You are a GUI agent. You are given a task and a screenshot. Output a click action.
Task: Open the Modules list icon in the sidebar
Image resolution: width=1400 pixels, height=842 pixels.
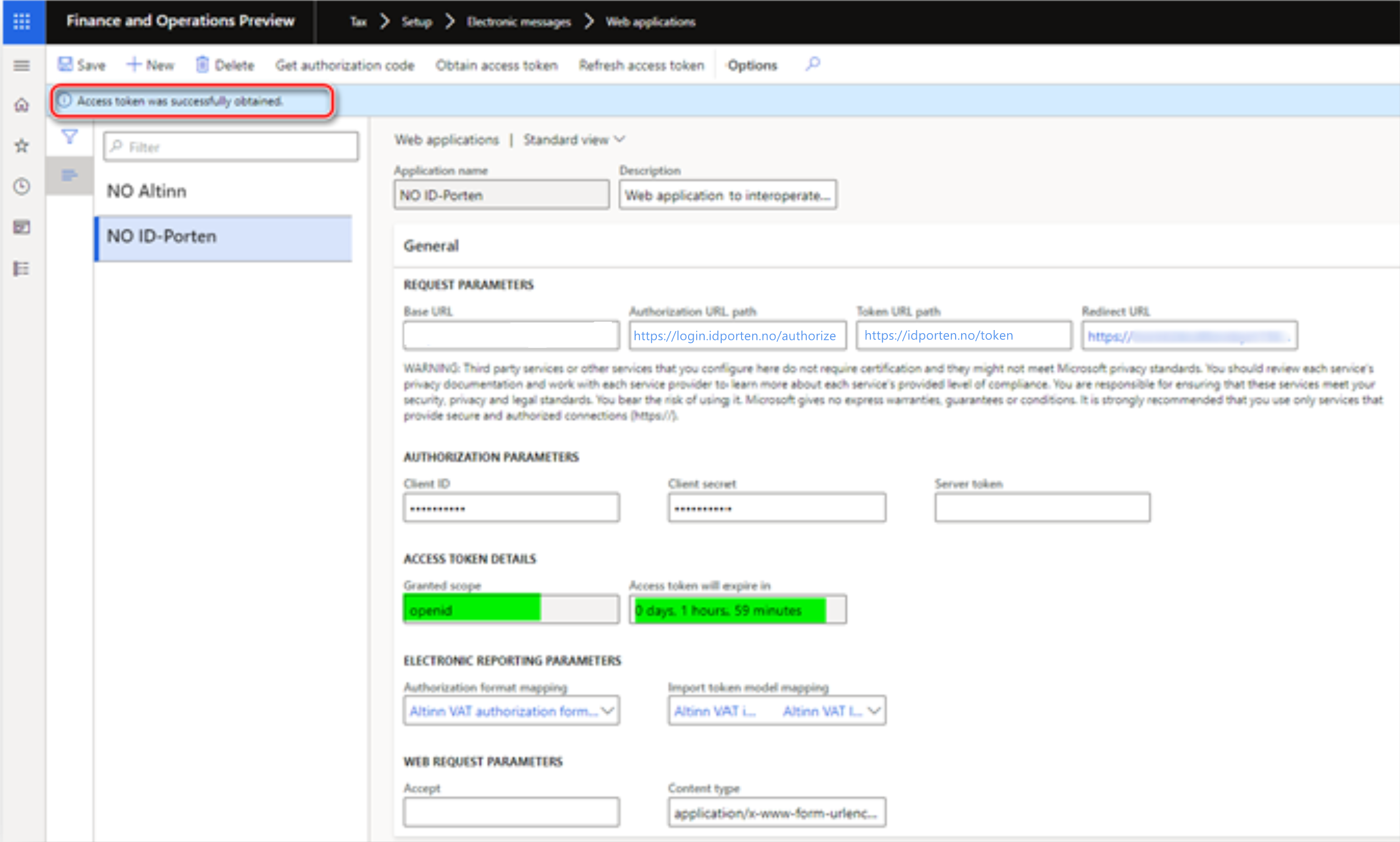[x=21, y=268]
